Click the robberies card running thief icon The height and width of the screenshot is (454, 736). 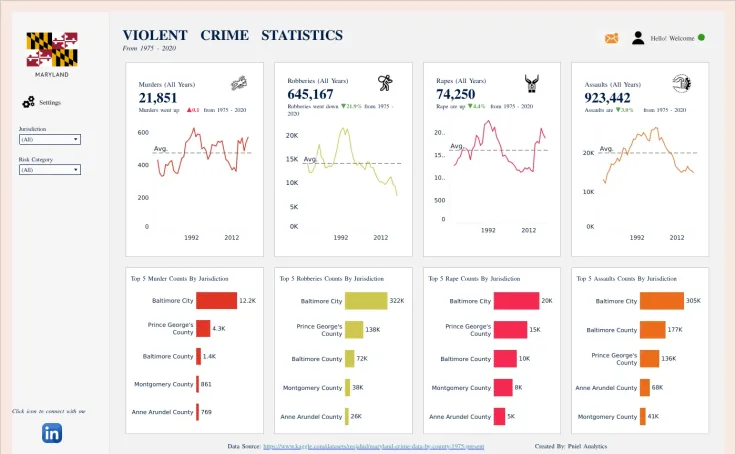[x=385, y=83]
